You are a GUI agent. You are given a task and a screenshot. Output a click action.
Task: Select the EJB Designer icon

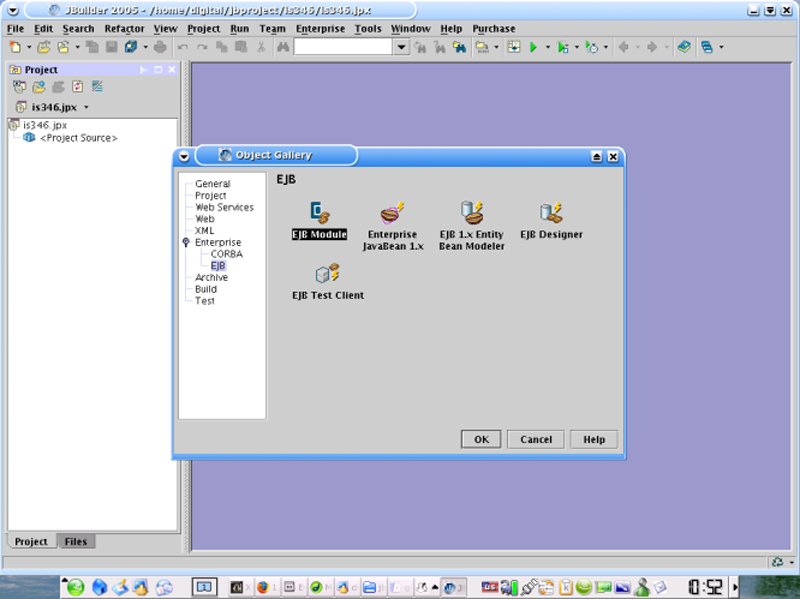(x=551, y=212)
